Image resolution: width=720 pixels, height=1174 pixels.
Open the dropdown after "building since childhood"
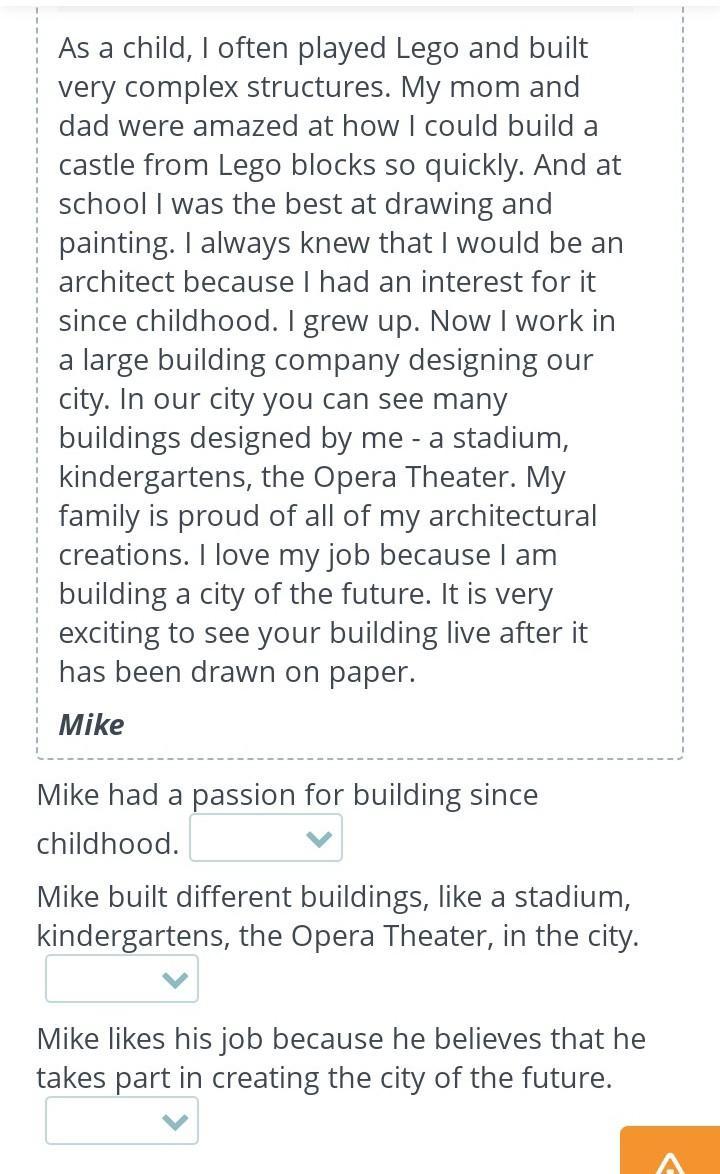coord(266,838)
